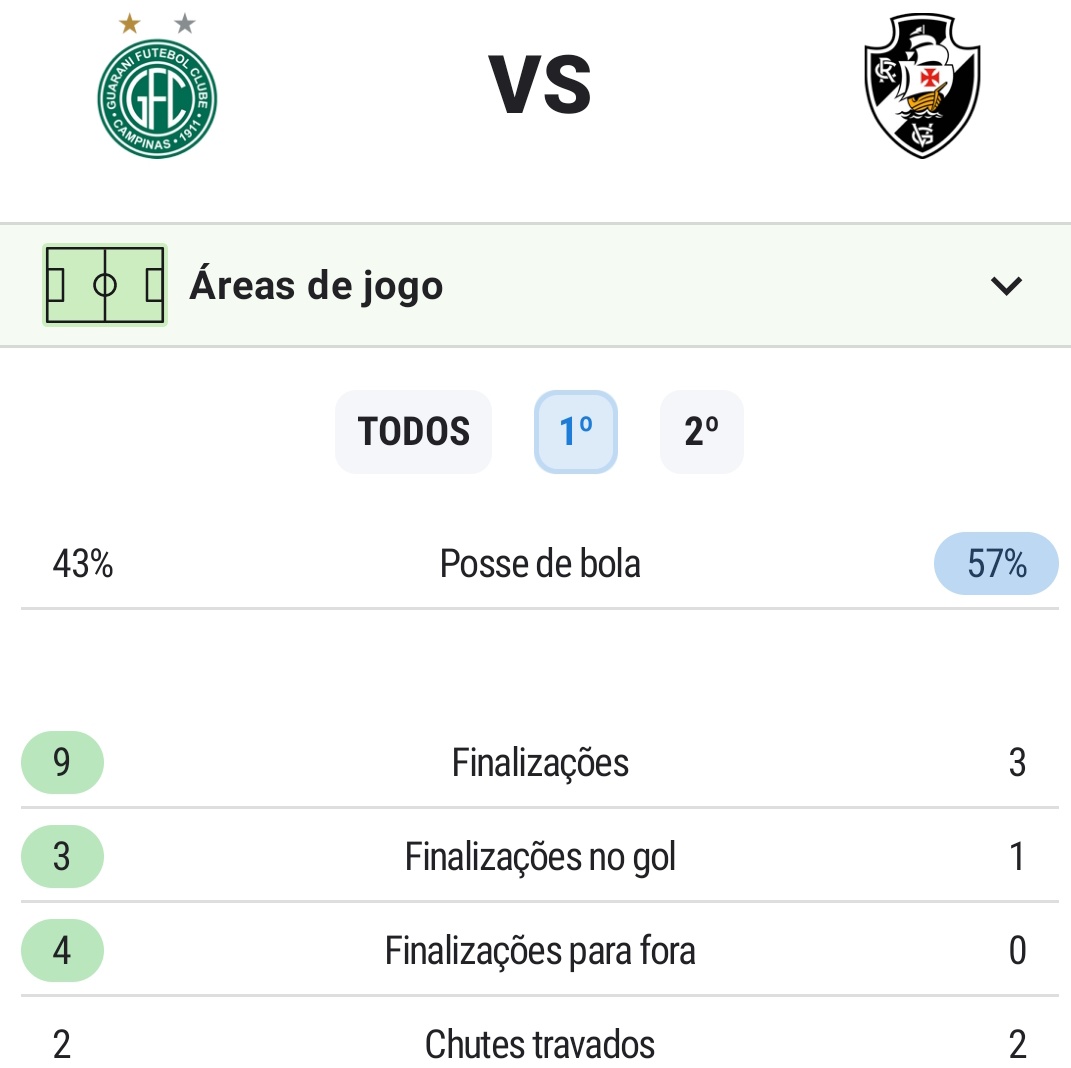This screenshot has width=1071, height=1068.
Task: Click the green 4 shots-off-target badge
Action: (x=62, y=950)
